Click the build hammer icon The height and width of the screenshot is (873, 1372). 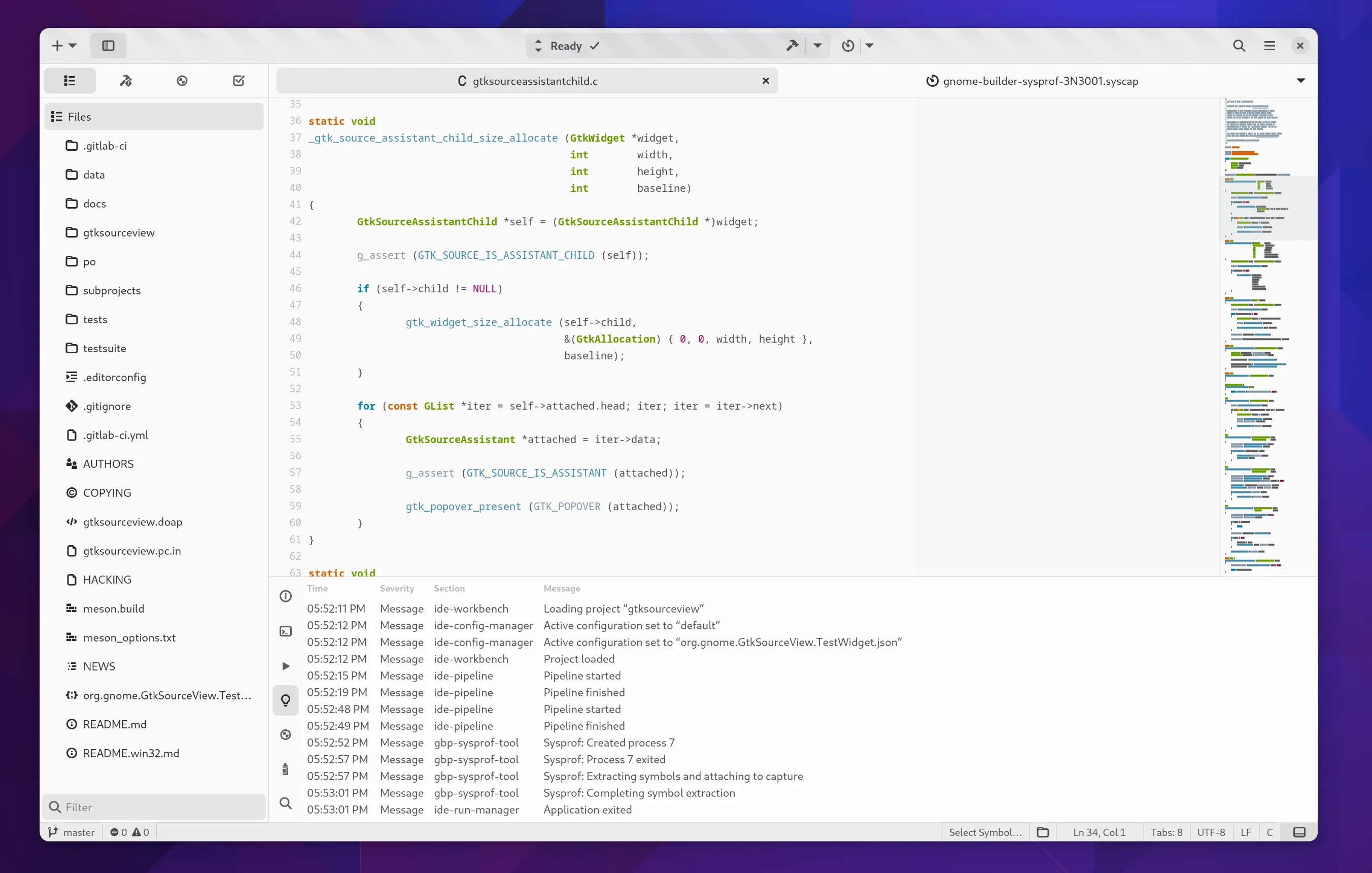(x=792, y=46)
